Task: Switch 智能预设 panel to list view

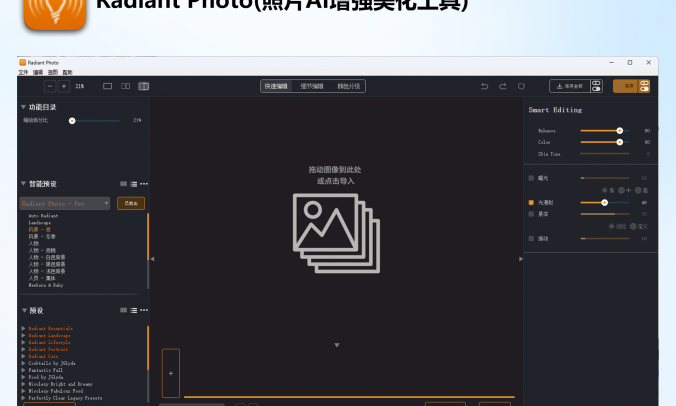Action: pos(134,184)
